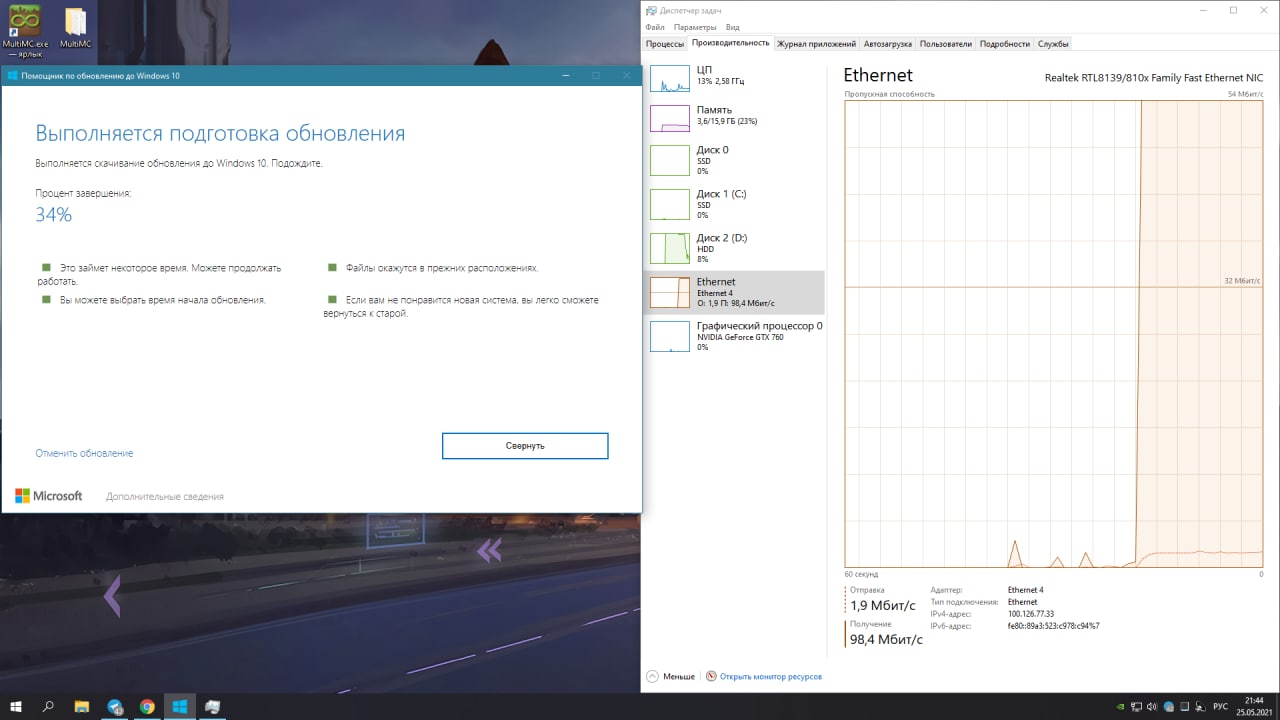Open Параметры menu in Task Manager
The height and width of the screenshot is (720, 1280).
(695, 27)
